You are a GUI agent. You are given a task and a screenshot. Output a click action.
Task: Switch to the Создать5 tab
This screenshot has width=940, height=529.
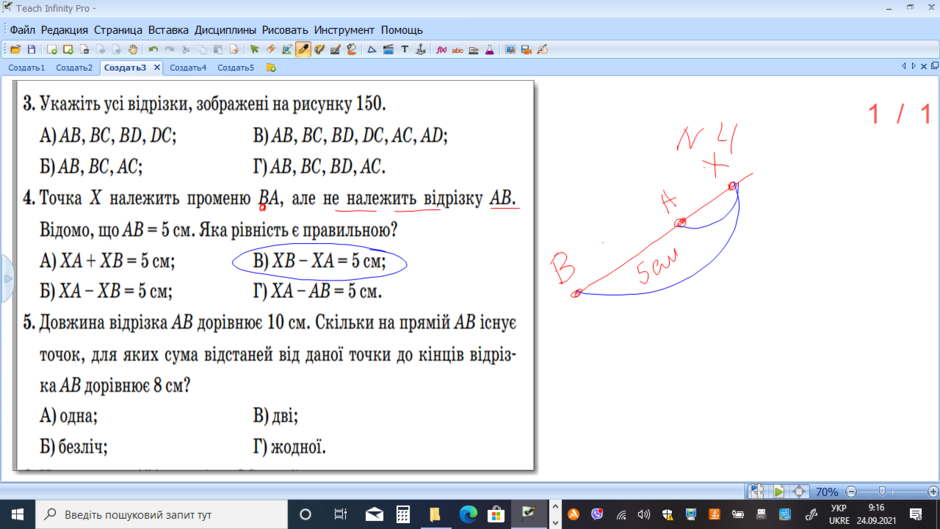[x=236, y=68]
